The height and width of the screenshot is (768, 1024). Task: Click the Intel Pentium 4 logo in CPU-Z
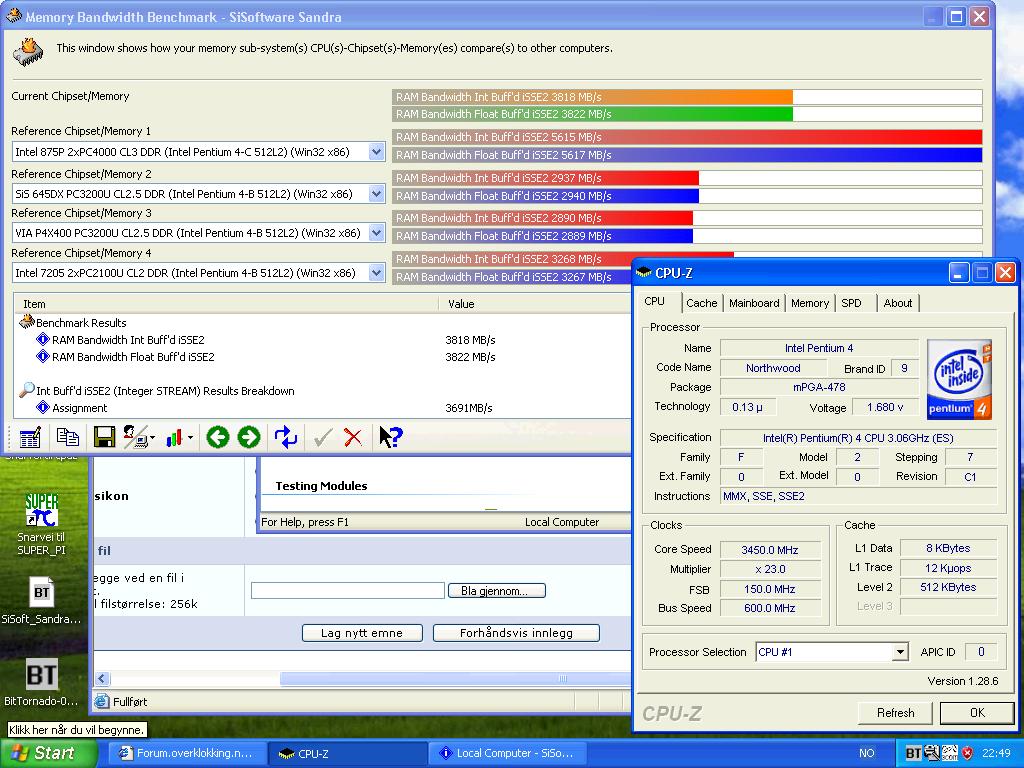pyautogui.click(x=959, y=379)
